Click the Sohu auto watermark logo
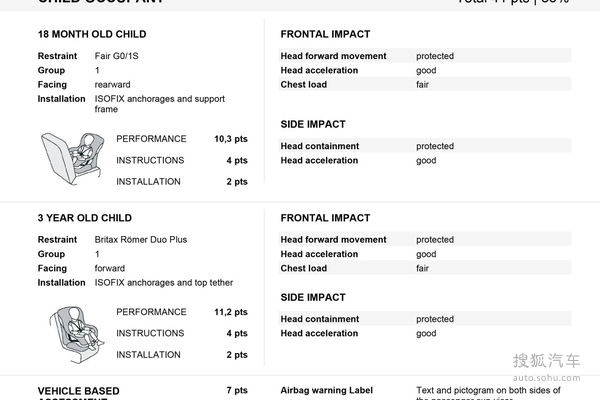Viewport: 600px width, 400px height. pos(546,361)
